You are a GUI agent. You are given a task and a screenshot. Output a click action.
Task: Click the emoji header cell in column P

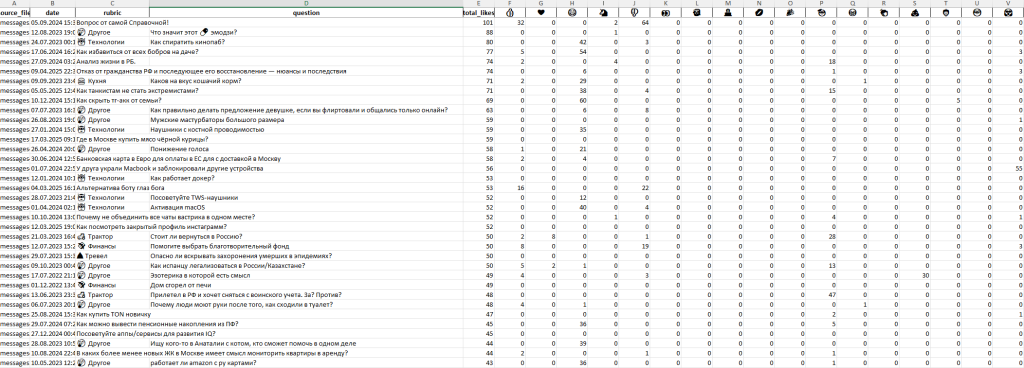[822, 12]
